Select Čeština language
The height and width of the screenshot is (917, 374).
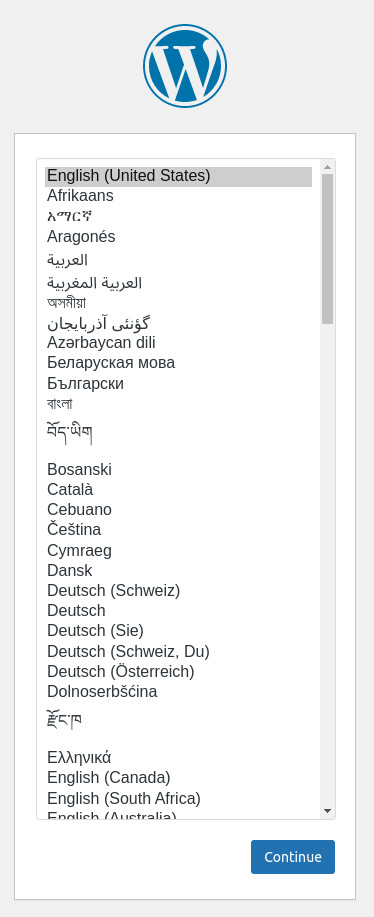point(178,530)
